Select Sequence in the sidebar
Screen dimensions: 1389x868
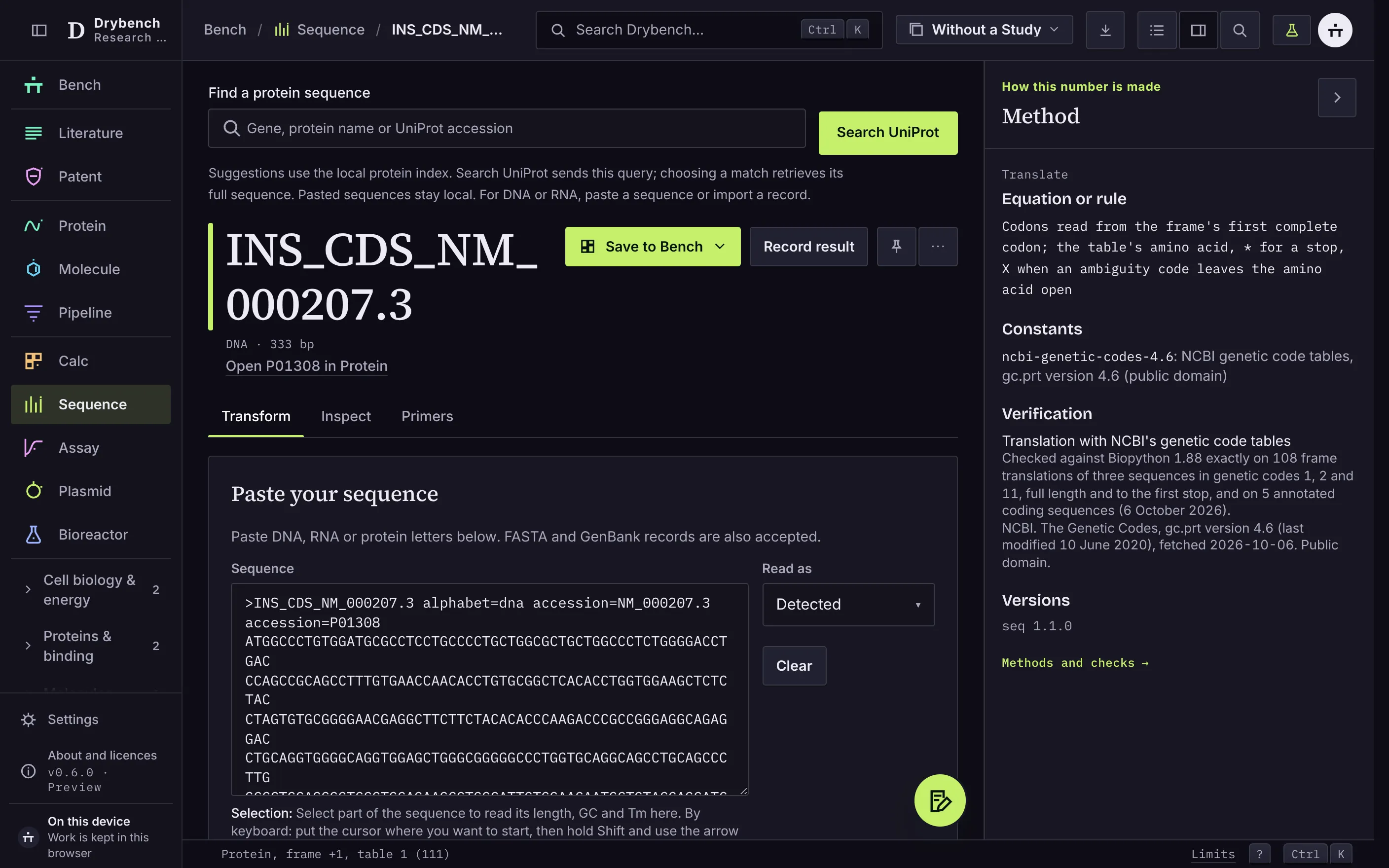[91, 405]
